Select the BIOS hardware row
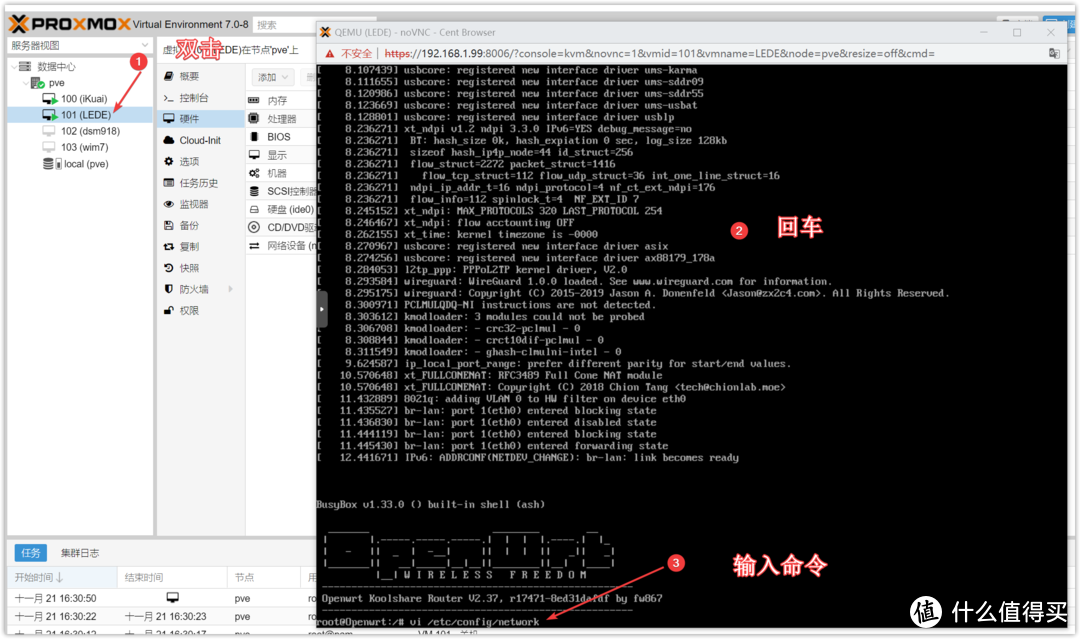The height and width of the screenshot is (639, 1080). click(x=281, y=137)
